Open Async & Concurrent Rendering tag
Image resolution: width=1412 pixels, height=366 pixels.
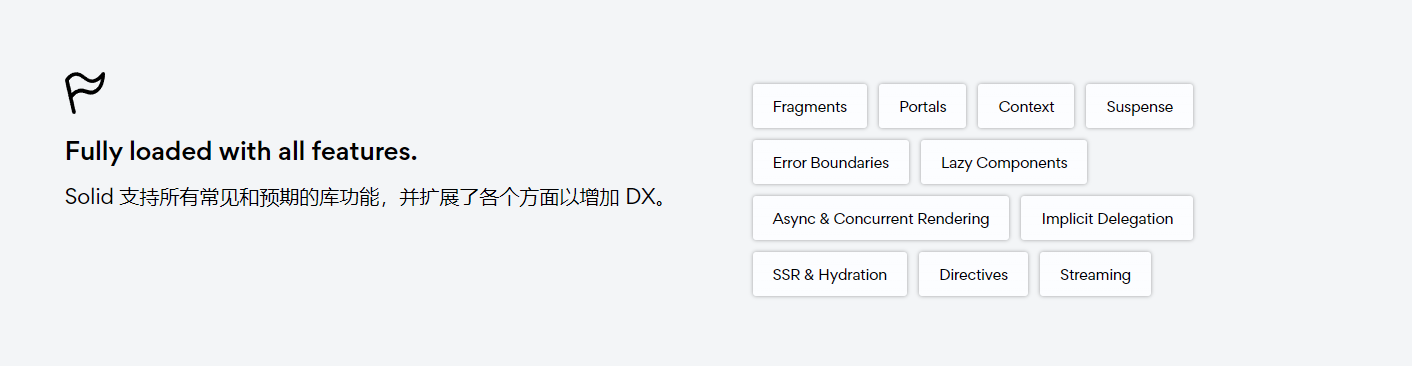(881, 218)
